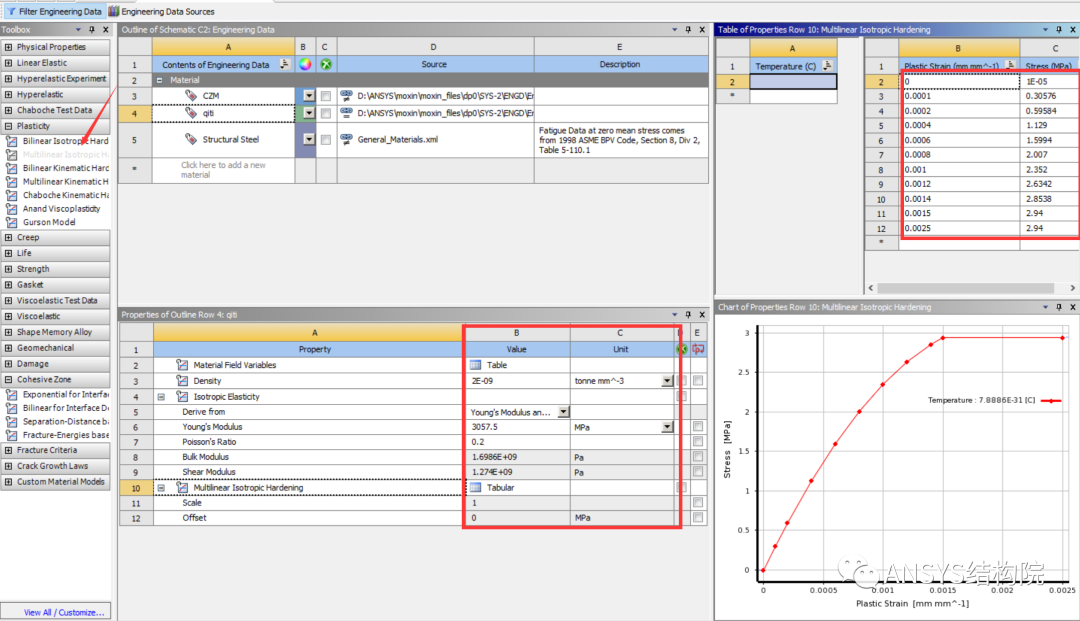Click here to add a new material
Screen dimensions: 1080x621
click(223, 170)
